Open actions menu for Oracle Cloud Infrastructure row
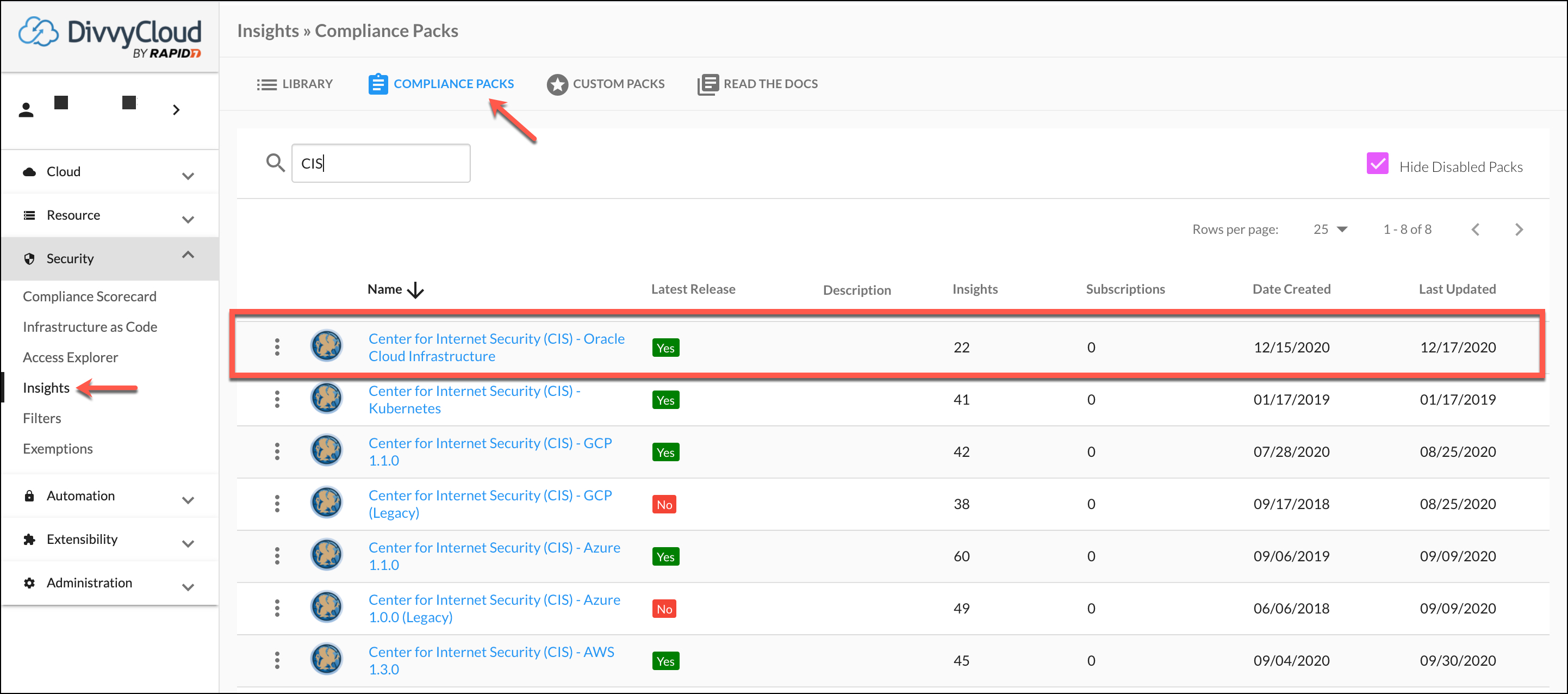The width and height of the screenshot is (1568, 694). (x=277, y=348)
